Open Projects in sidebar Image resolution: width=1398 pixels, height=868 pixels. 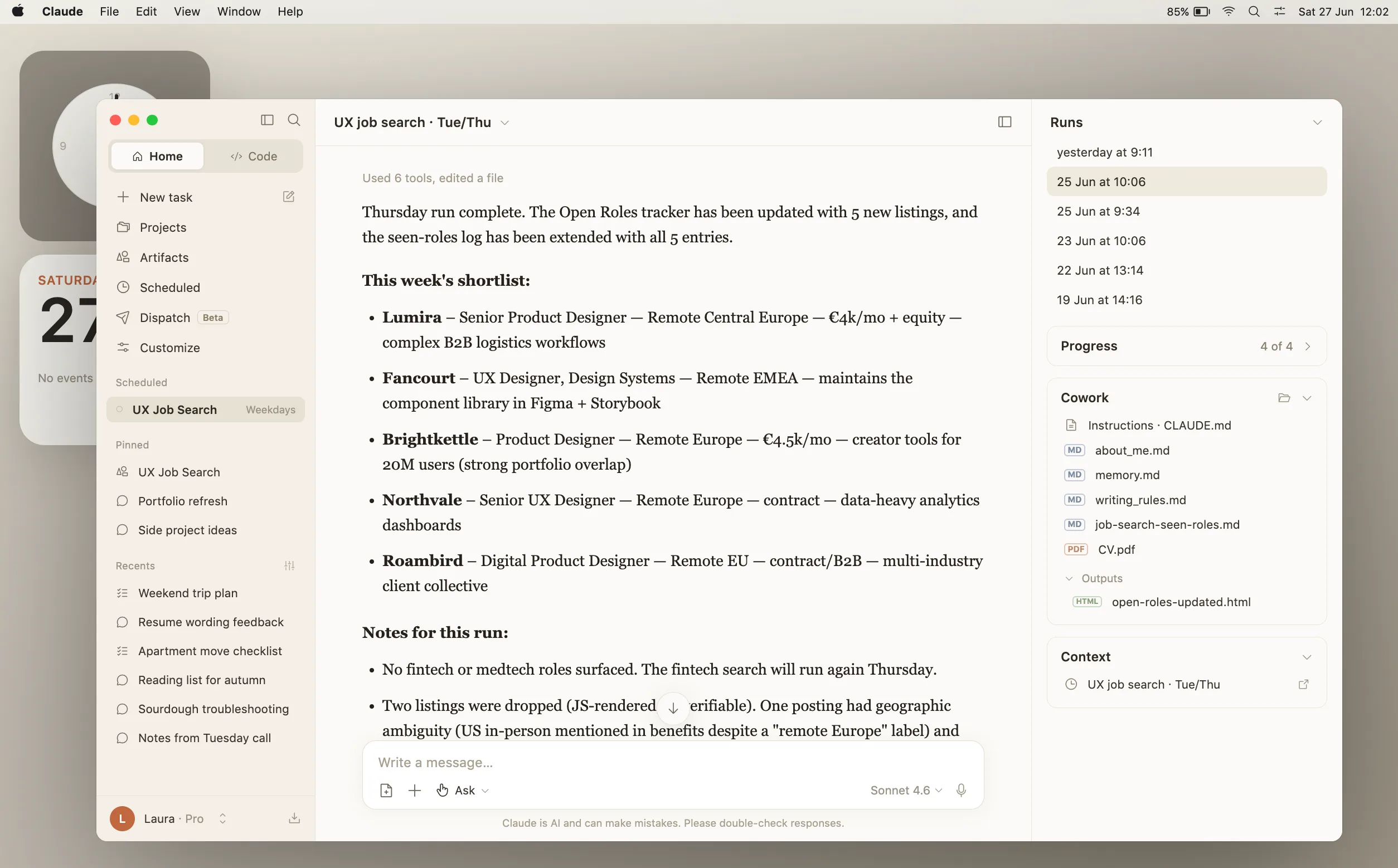click(206, 227)
